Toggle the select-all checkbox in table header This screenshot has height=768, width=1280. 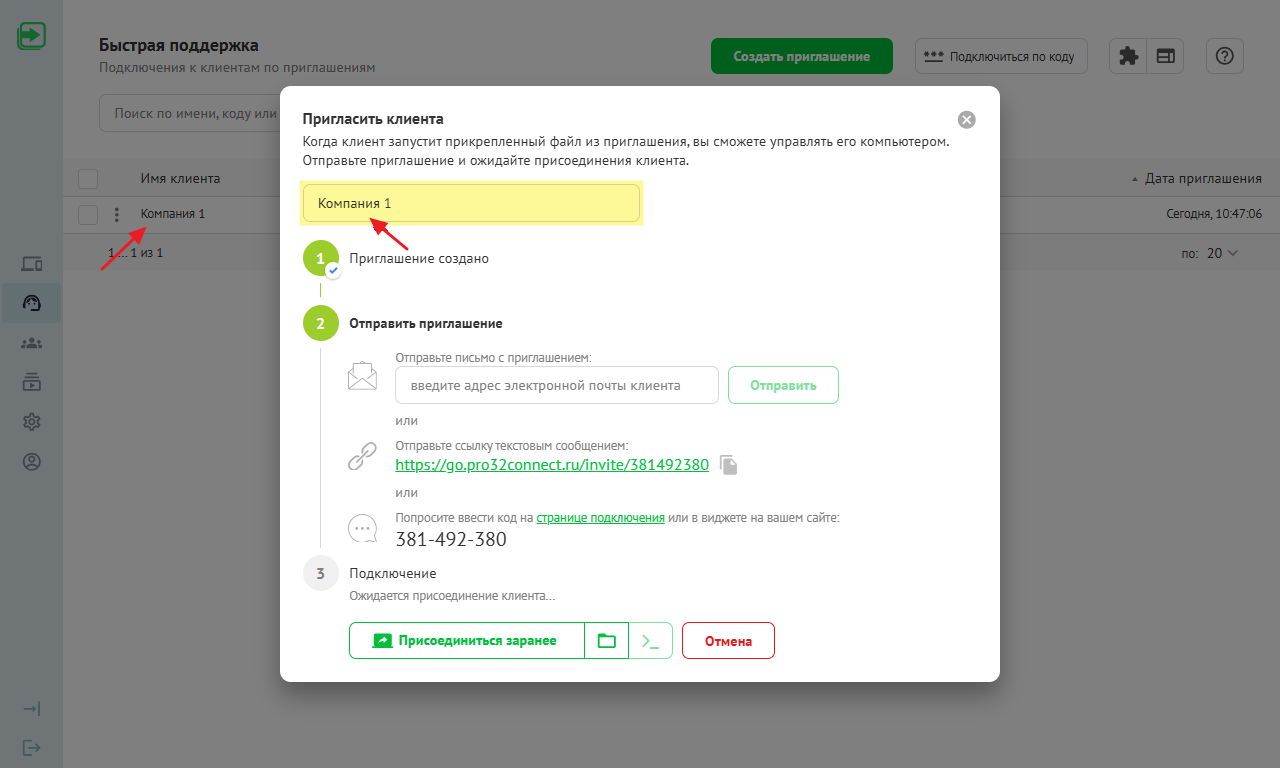[x=88, y=179]
